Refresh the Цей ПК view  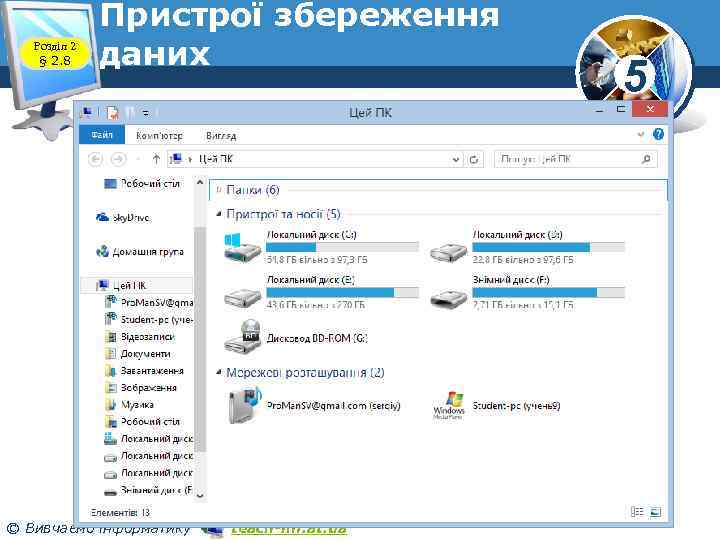pos(474,160)
